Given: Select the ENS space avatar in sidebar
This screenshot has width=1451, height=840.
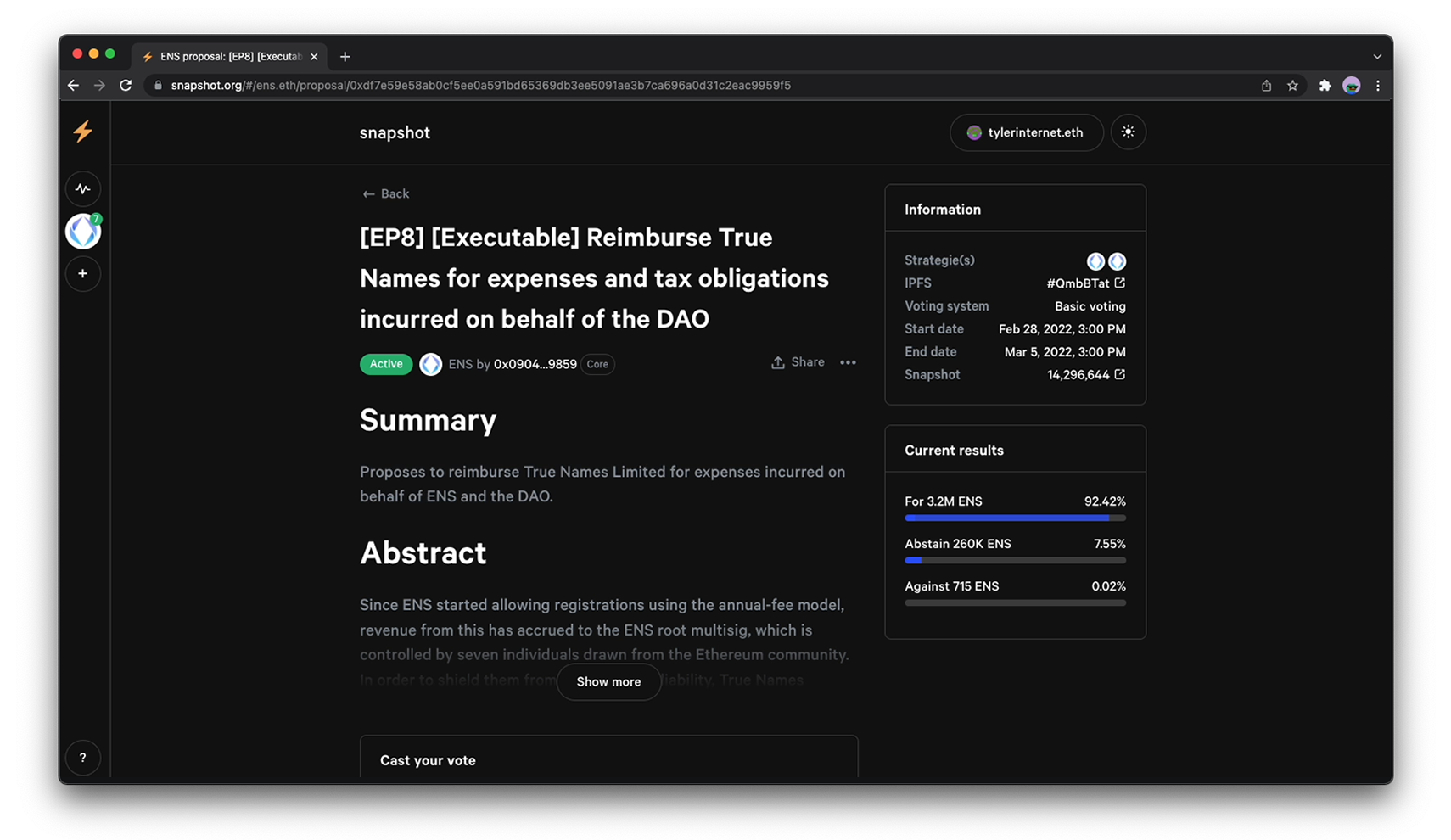Looking at the screenshot, I should 82,230.
